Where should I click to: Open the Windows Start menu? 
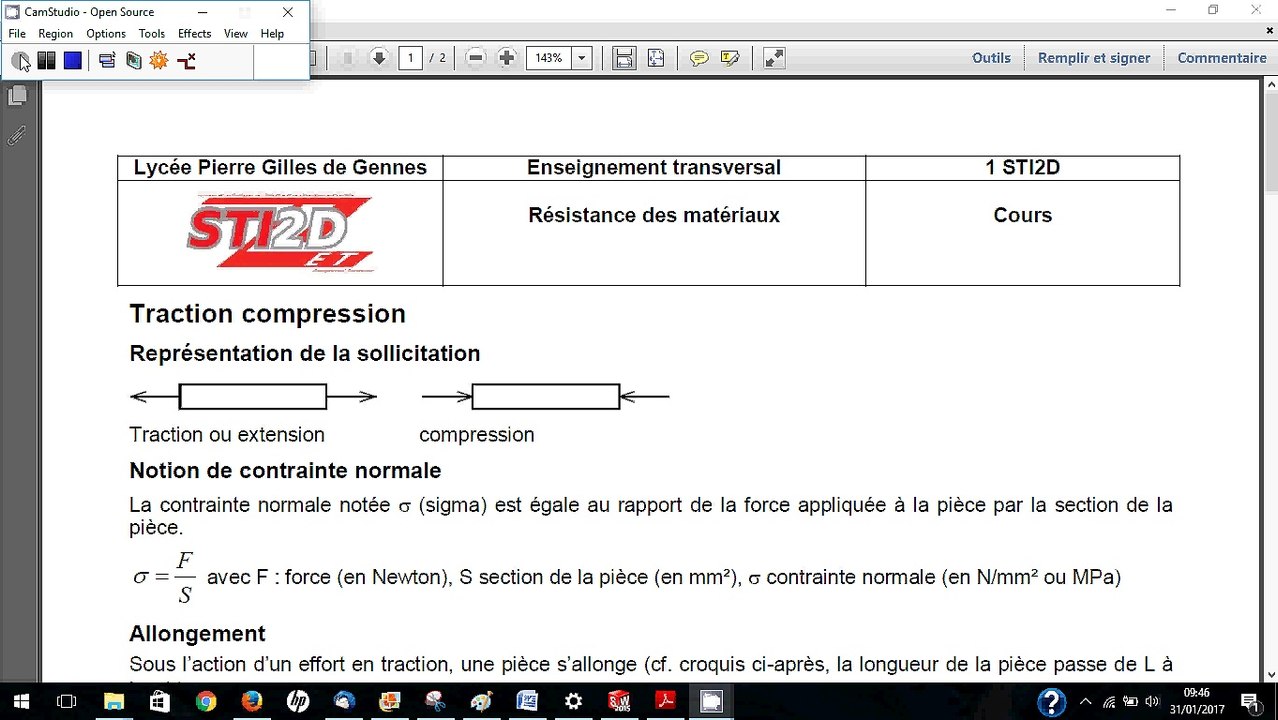(20, 701)
